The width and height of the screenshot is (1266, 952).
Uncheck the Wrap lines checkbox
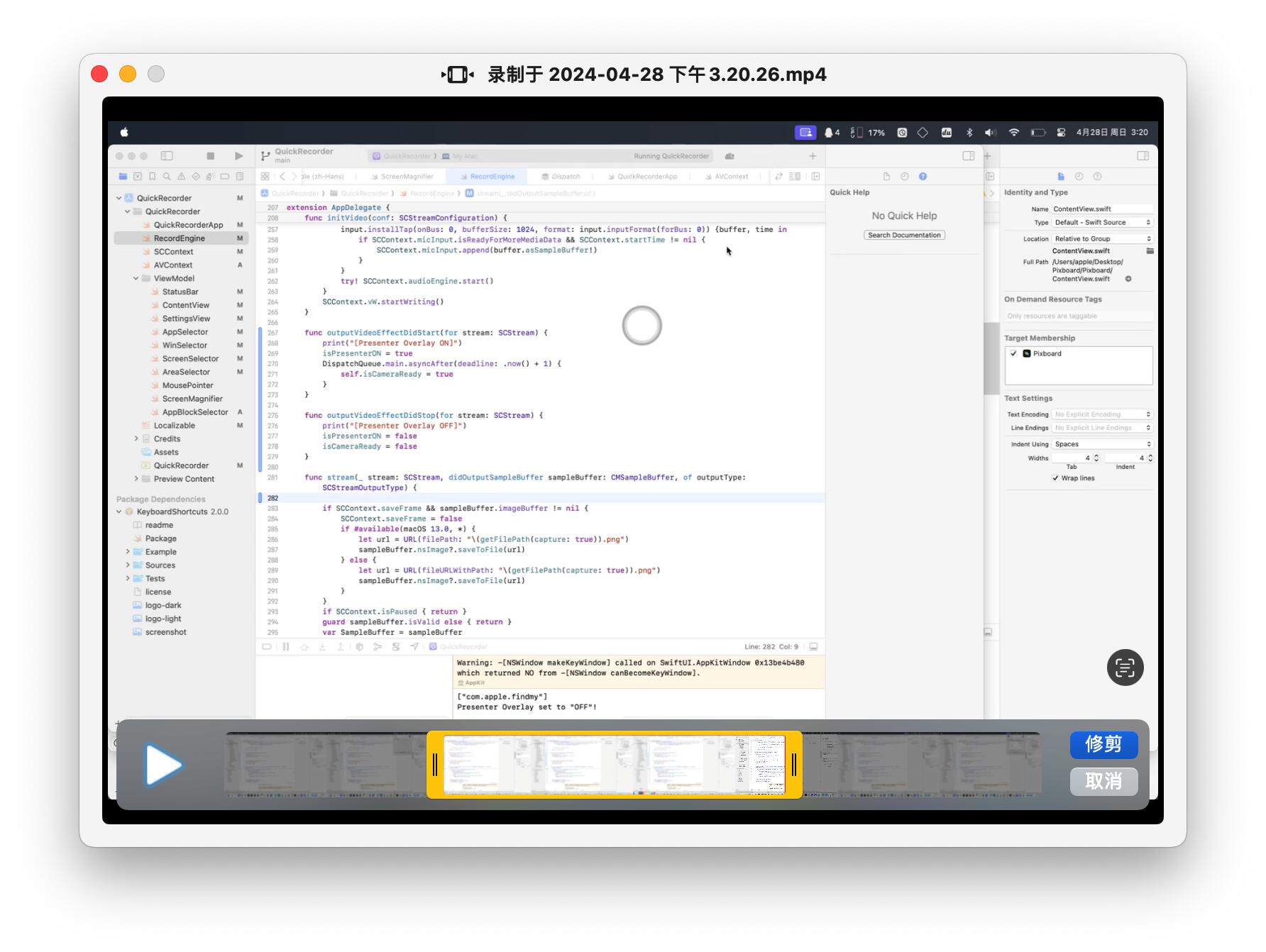(1055, 478)
